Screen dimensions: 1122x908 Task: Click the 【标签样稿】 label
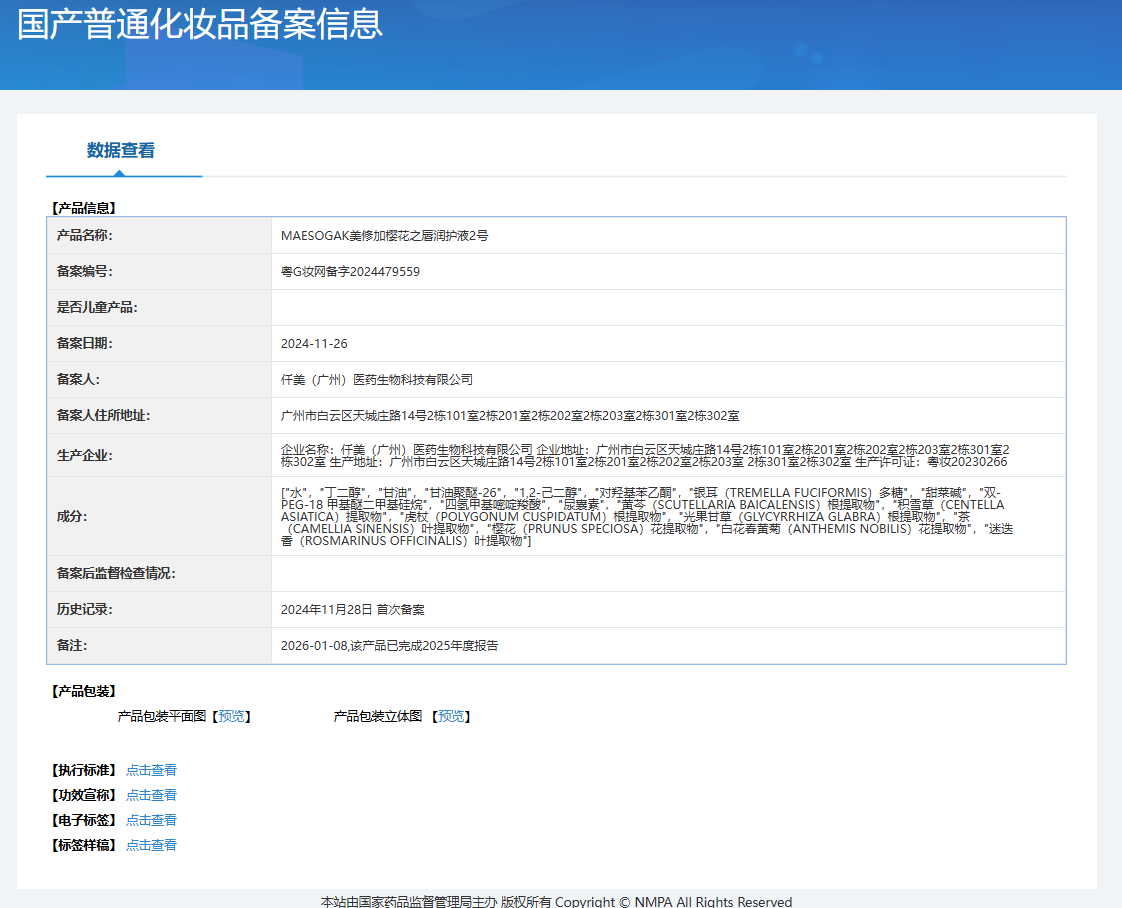click(84, 845)
